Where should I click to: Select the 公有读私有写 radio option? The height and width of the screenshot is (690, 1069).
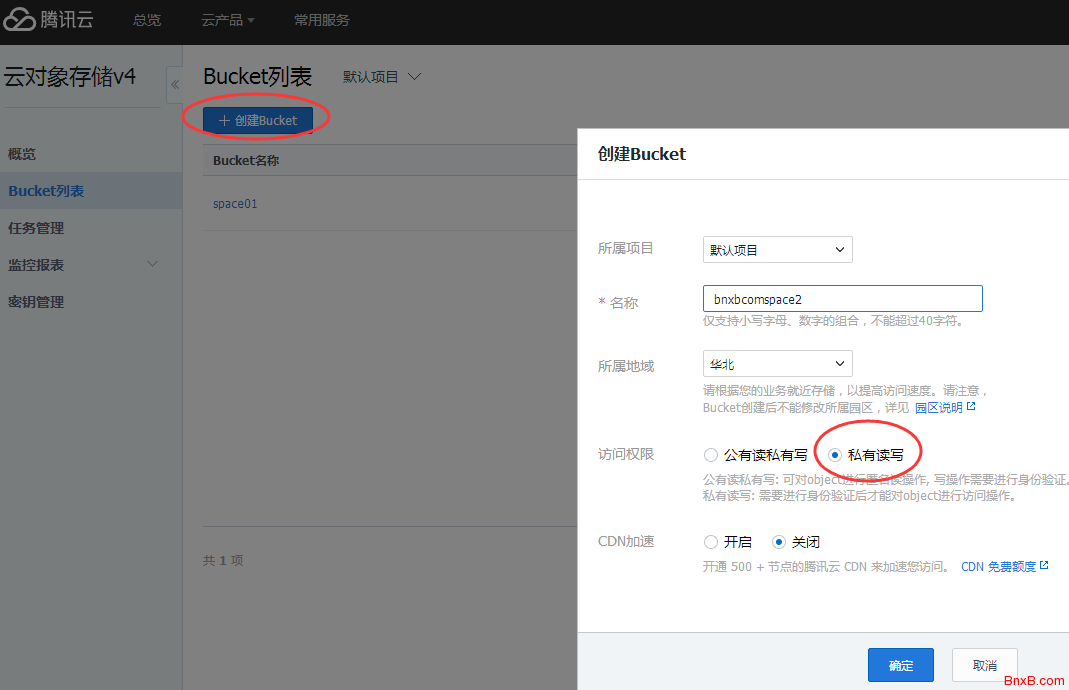(711, 455)
